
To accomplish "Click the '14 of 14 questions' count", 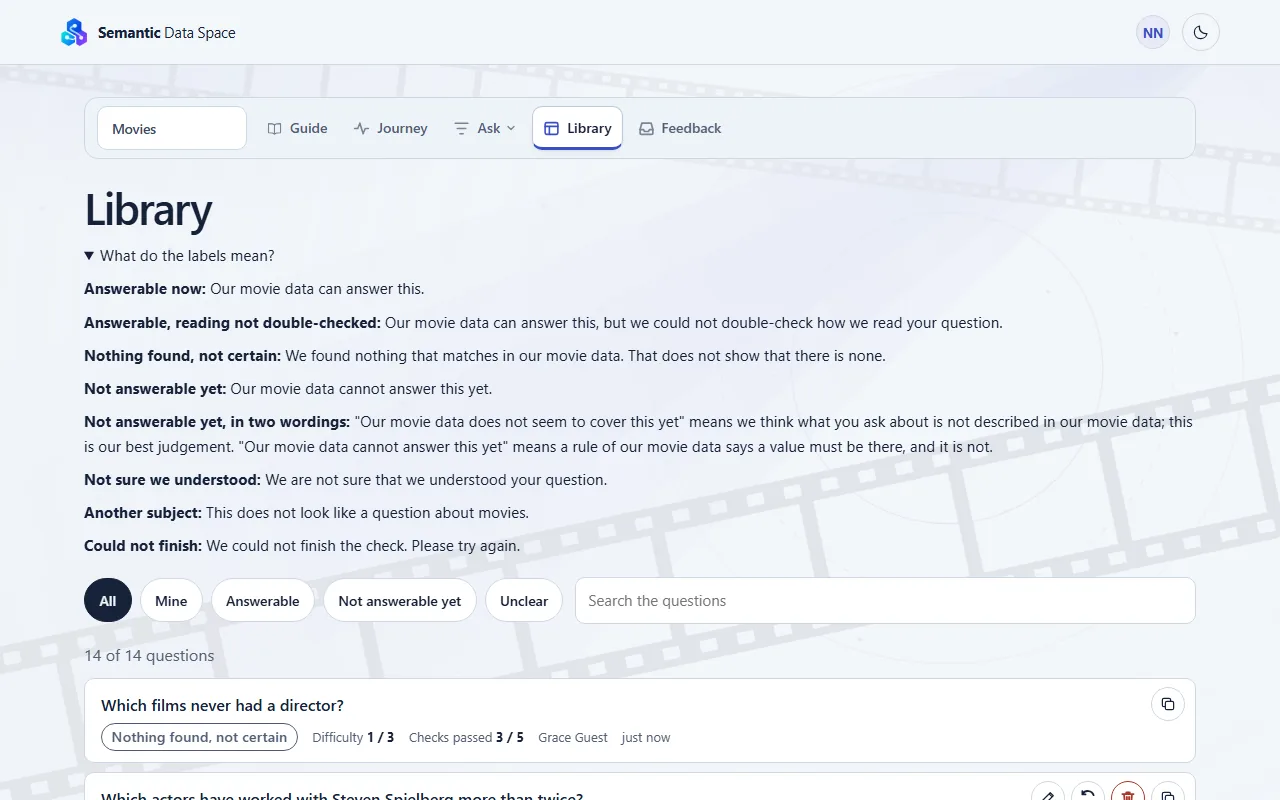I will pyautogui.click(x=149, y=656).
